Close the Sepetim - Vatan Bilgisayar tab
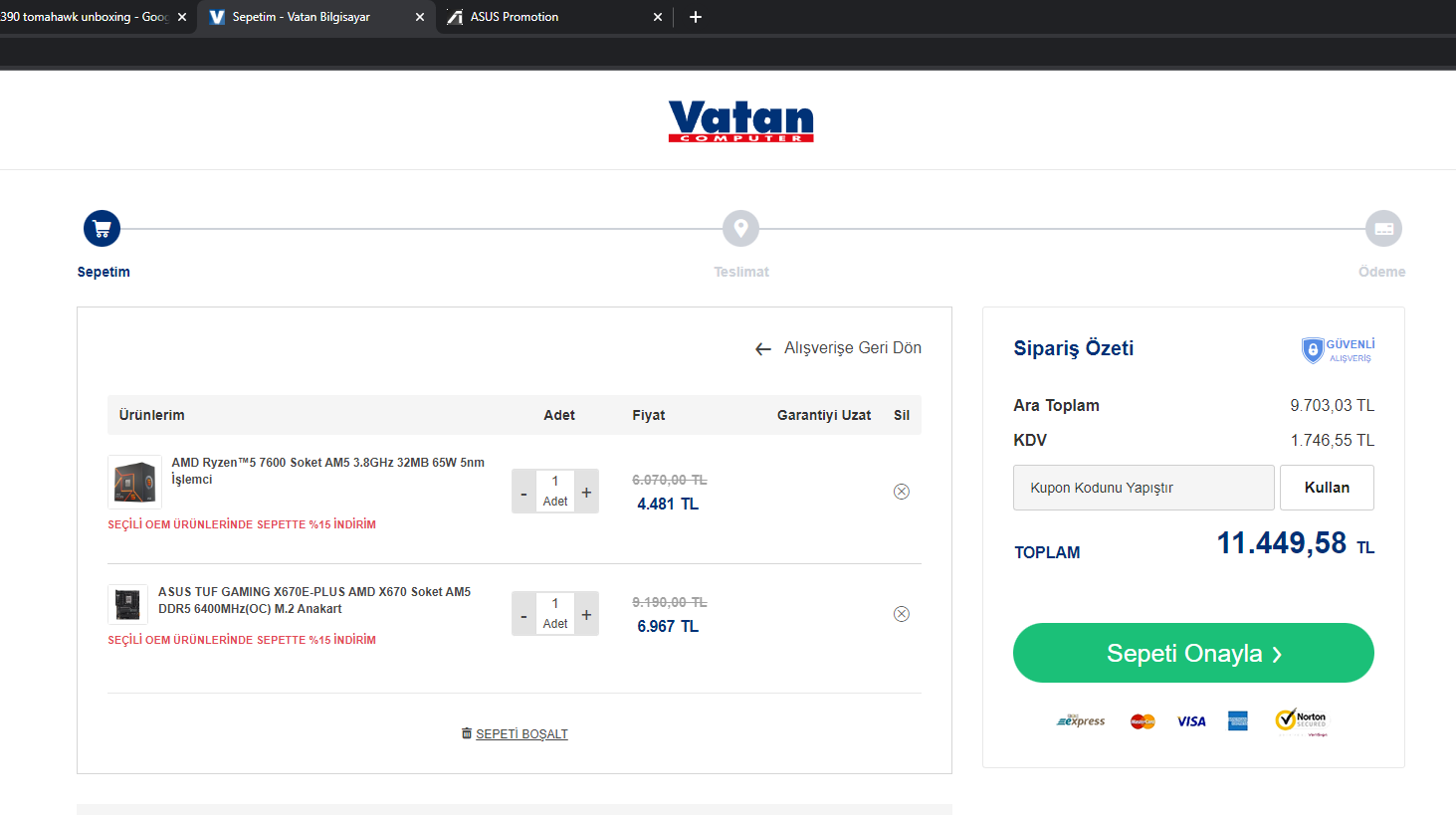The height and width of the screenshot is (815, 1456). coord(420,17)
